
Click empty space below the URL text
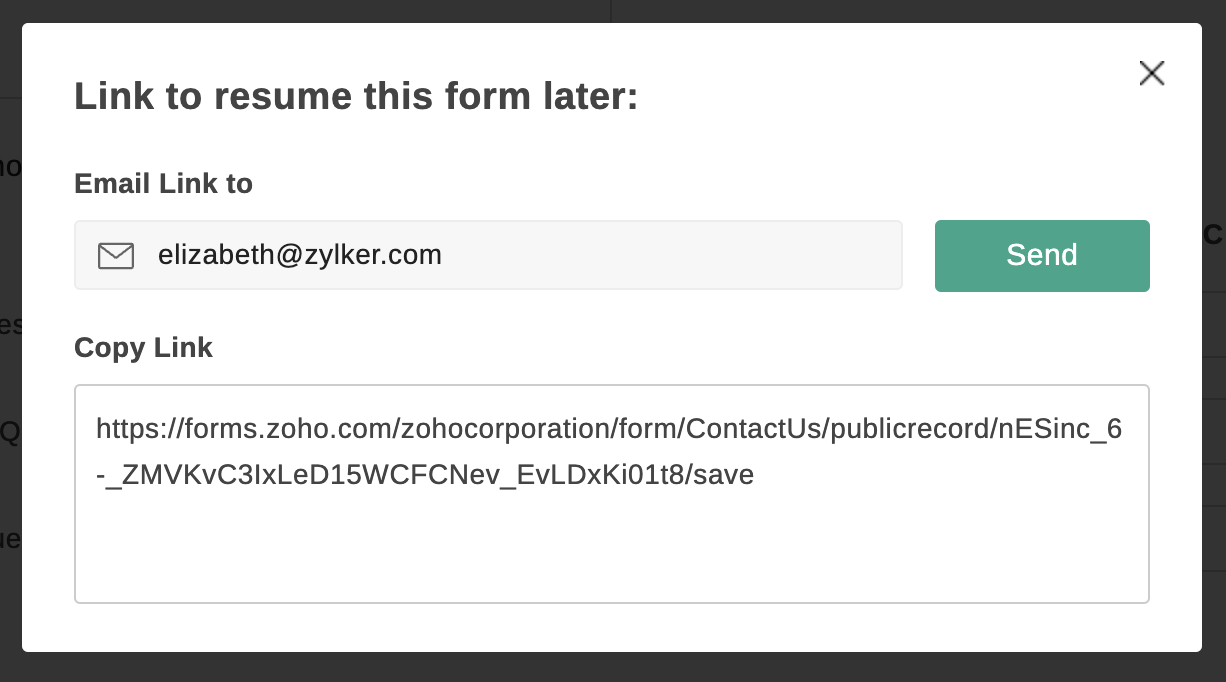[611, 553]
